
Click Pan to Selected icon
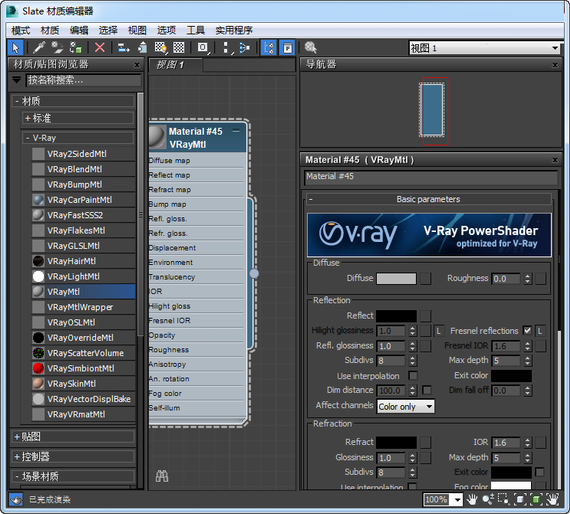pyautogui.click(x=553, y=499)
